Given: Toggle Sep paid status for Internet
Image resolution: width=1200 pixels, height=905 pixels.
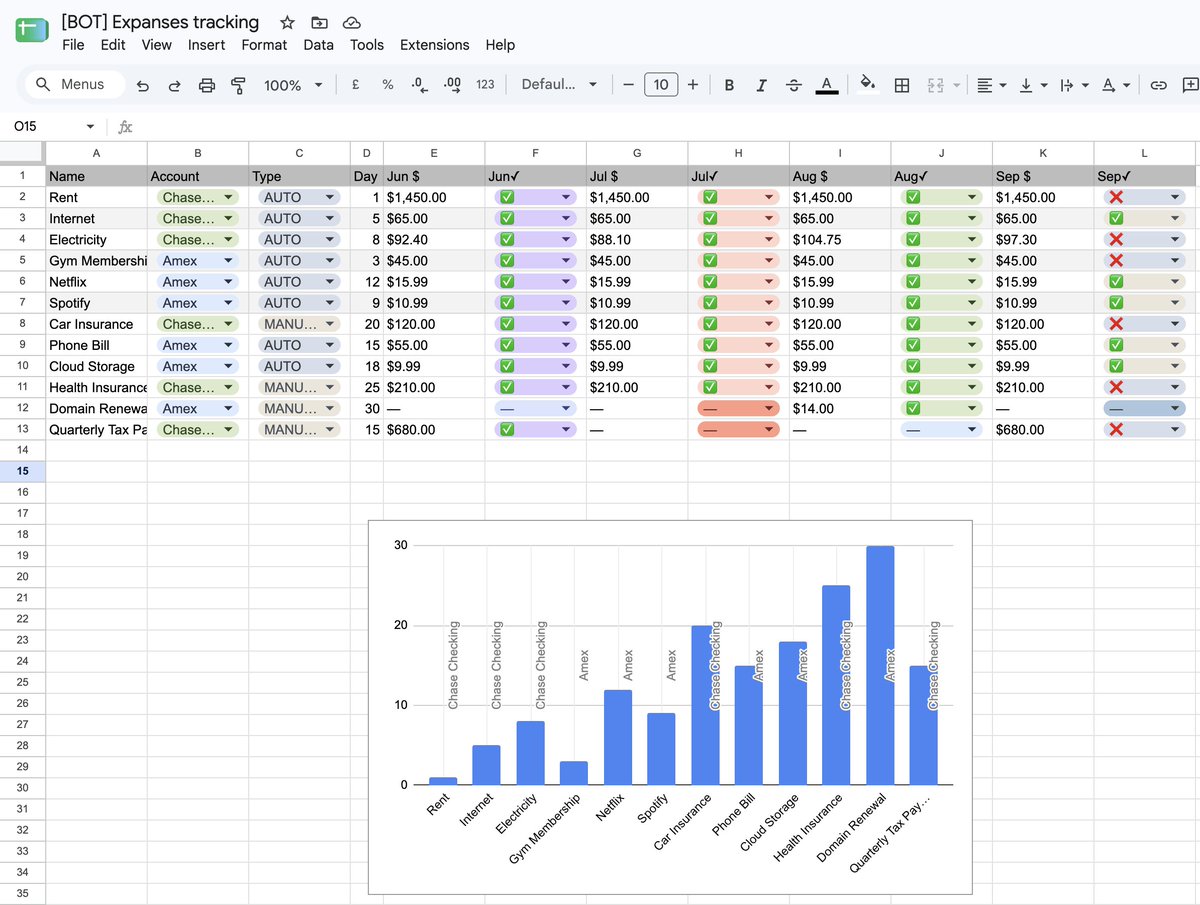Looking at the screenshot, I should (x=1116, y=219).
